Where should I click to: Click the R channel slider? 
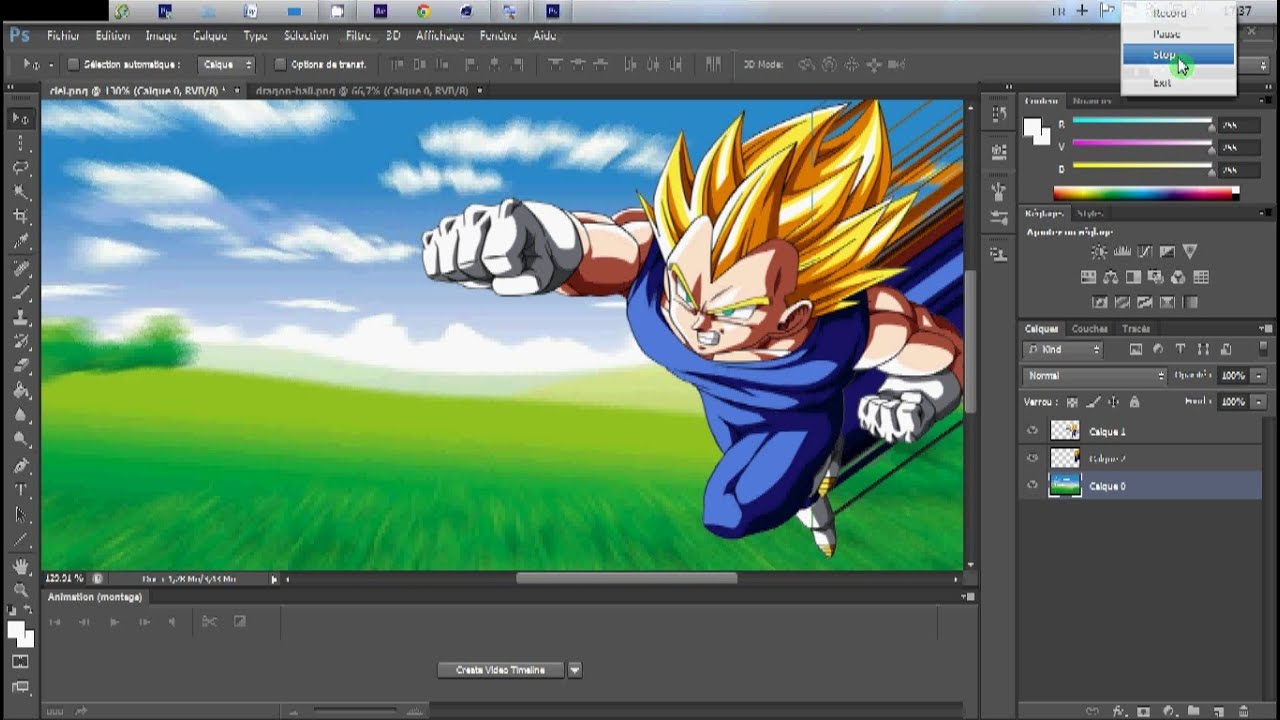tap(1142, 123)
